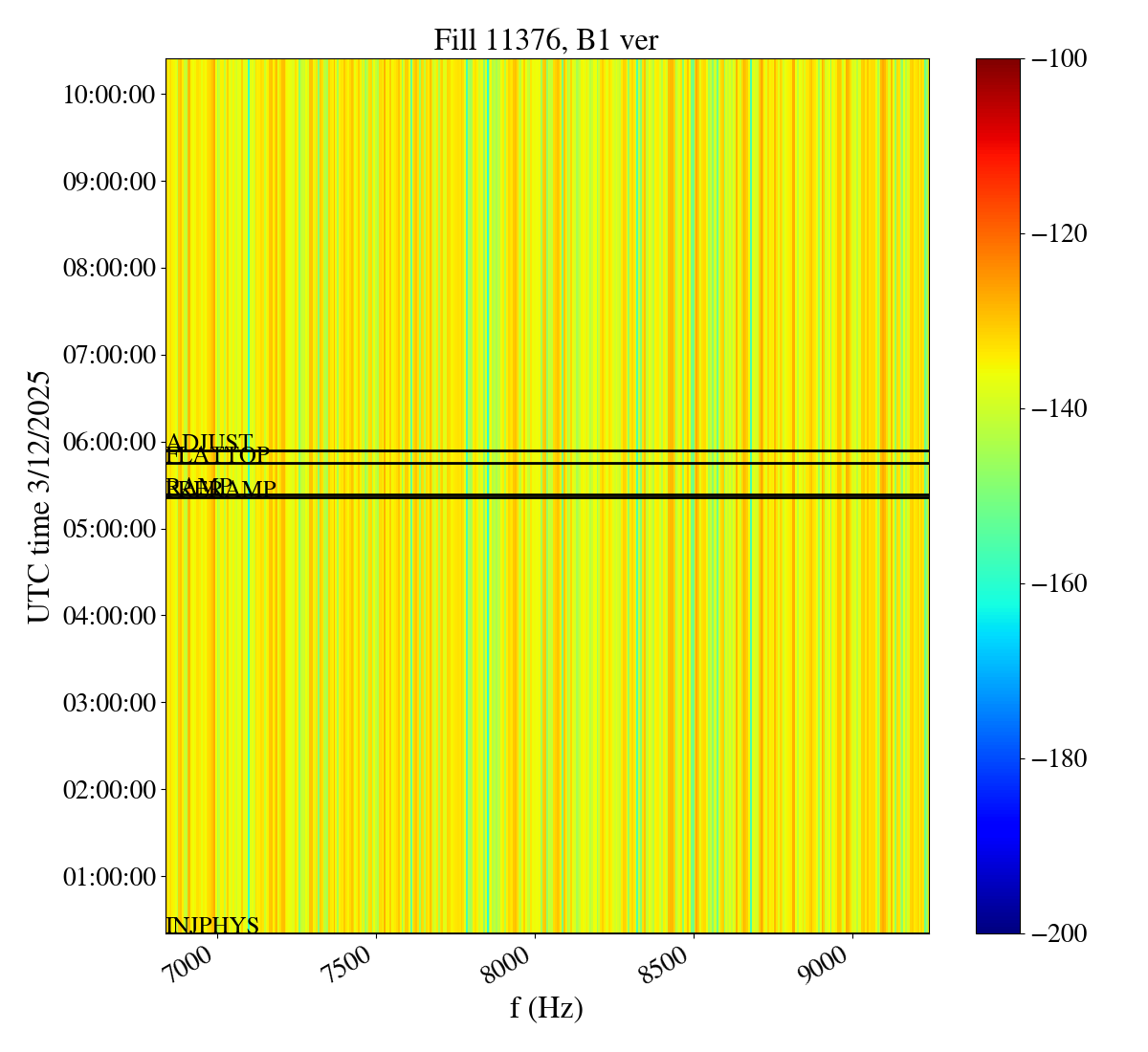Select the 07:00:00 time tick label

click(109, 356)
